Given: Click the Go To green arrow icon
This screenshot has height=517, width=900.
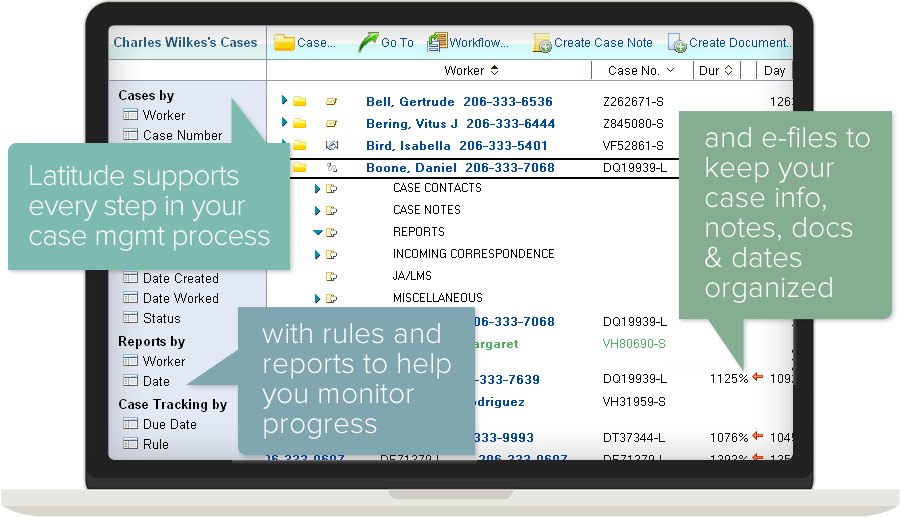Looking at the screenshot, I should 368,42.
